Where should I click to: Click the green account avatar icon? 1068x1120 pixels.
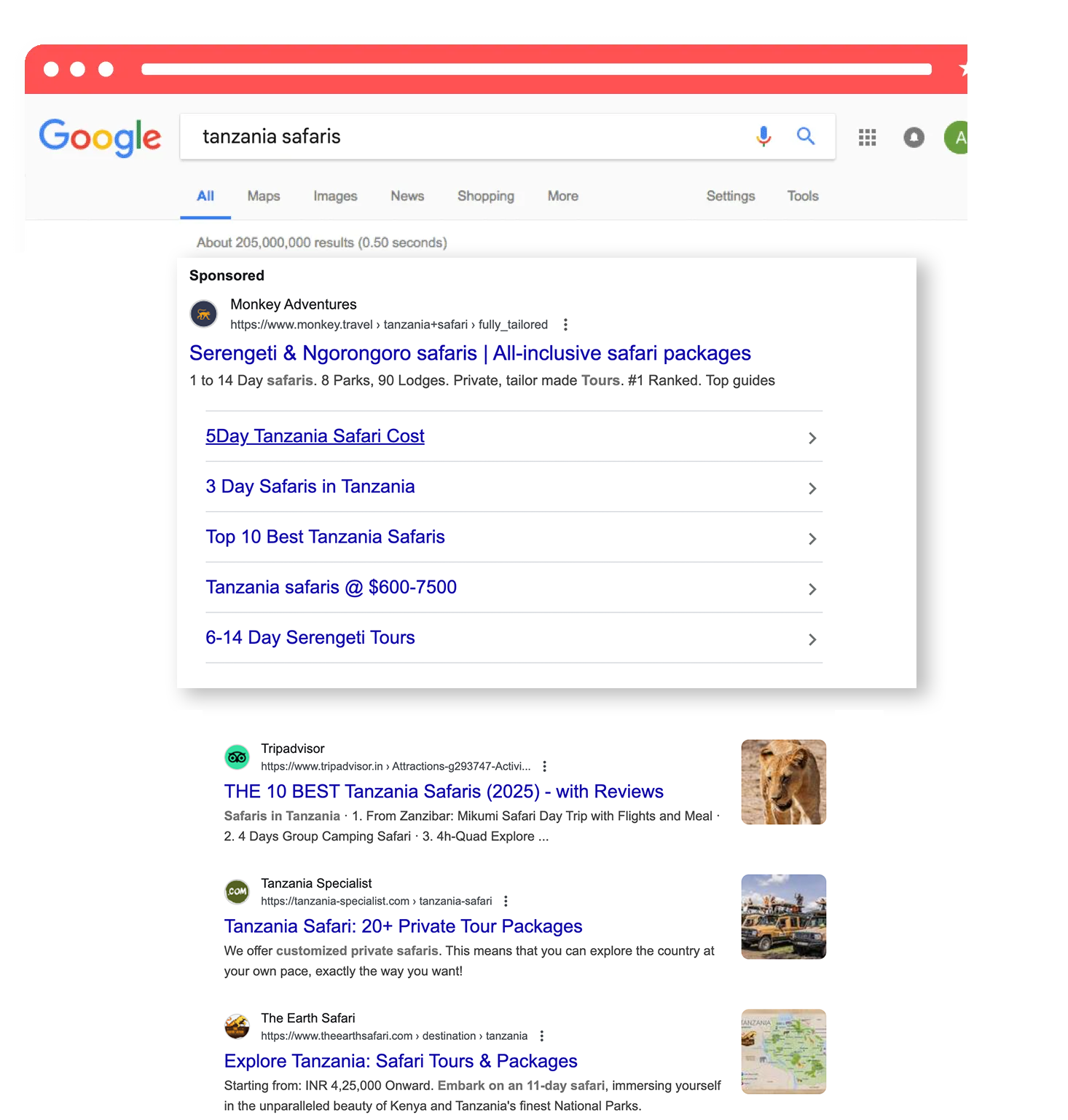click(x=957, y=138)
